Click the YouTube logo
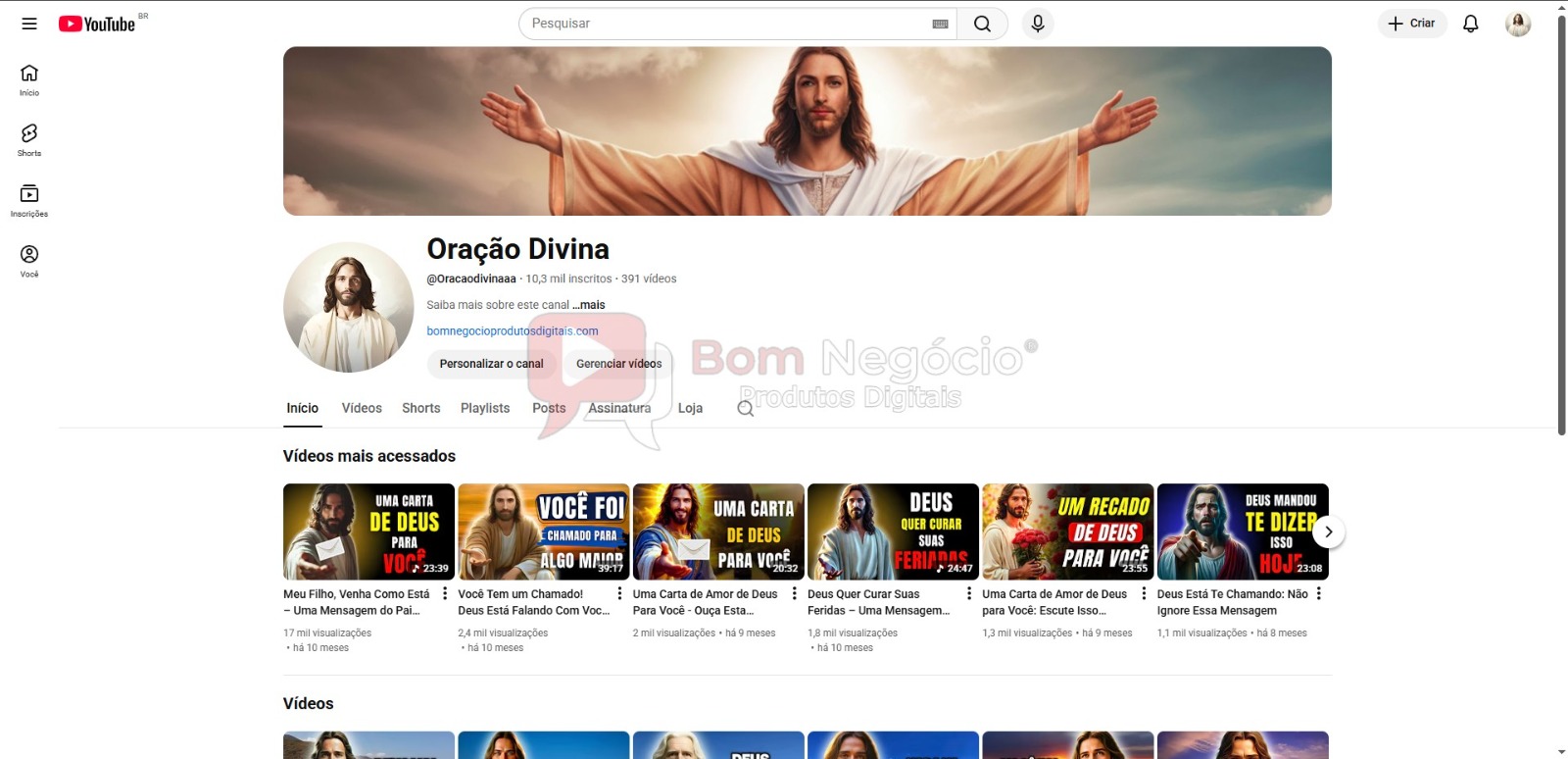1568x759 pixels. point(97,24)
